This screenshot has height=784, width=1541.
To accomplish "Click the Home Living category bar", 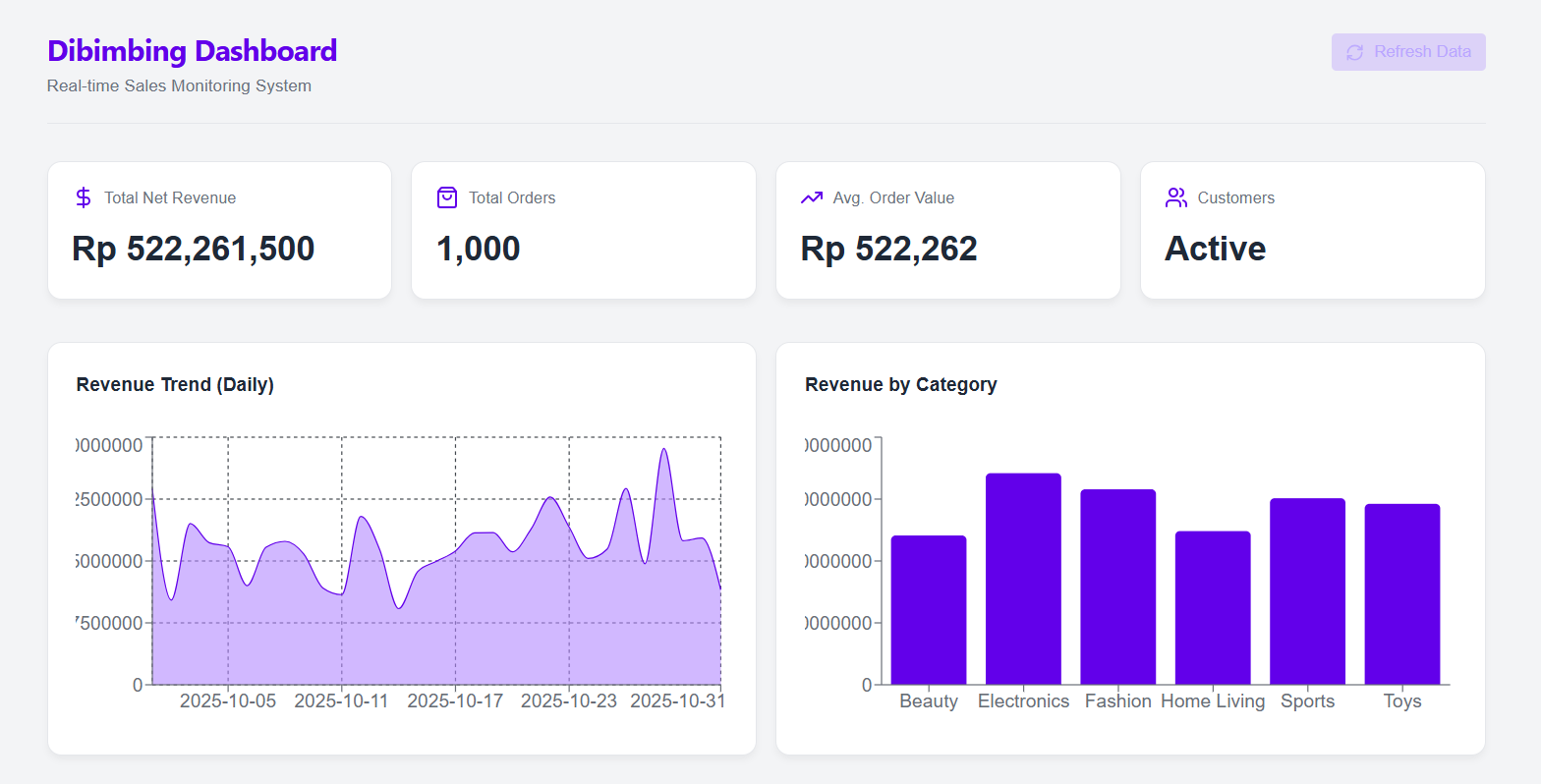I will point(1213,607).
